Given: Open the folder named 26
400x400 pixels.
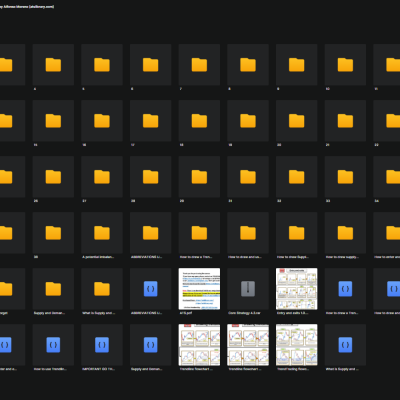Looking at the screenshot, I should 53,177.
